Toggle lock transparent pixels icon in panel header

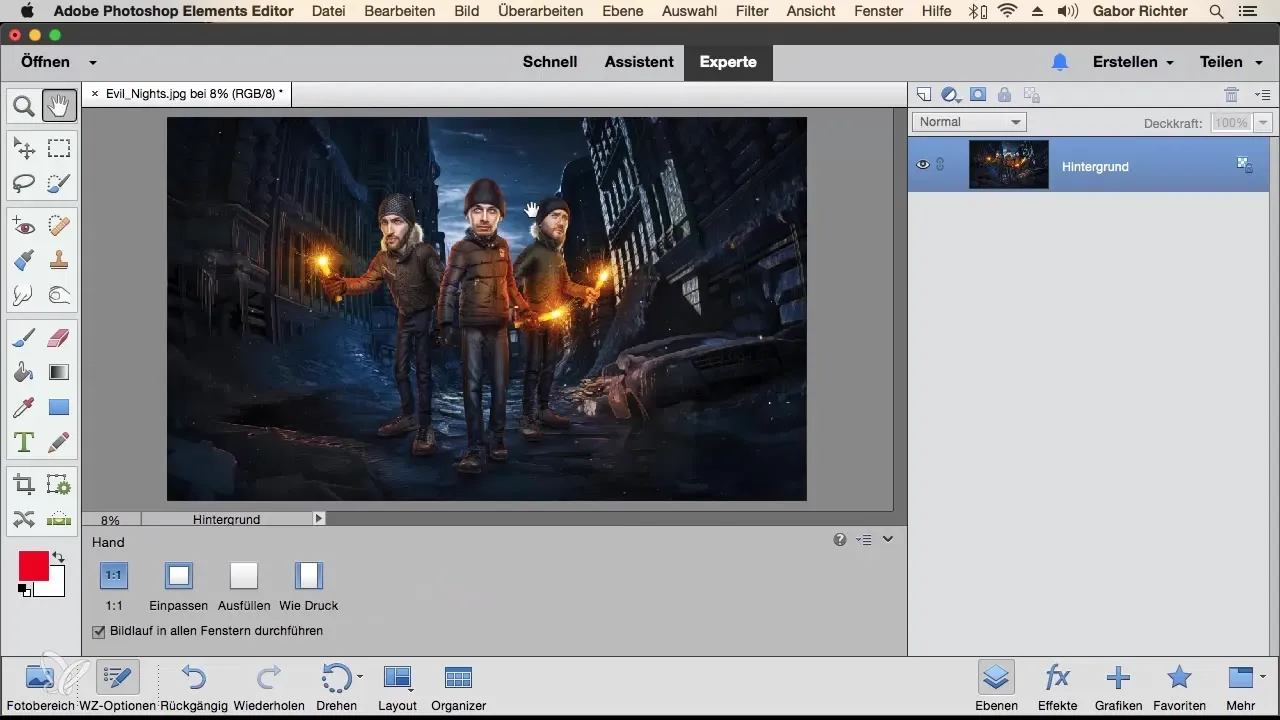(x=1032, y=94)
